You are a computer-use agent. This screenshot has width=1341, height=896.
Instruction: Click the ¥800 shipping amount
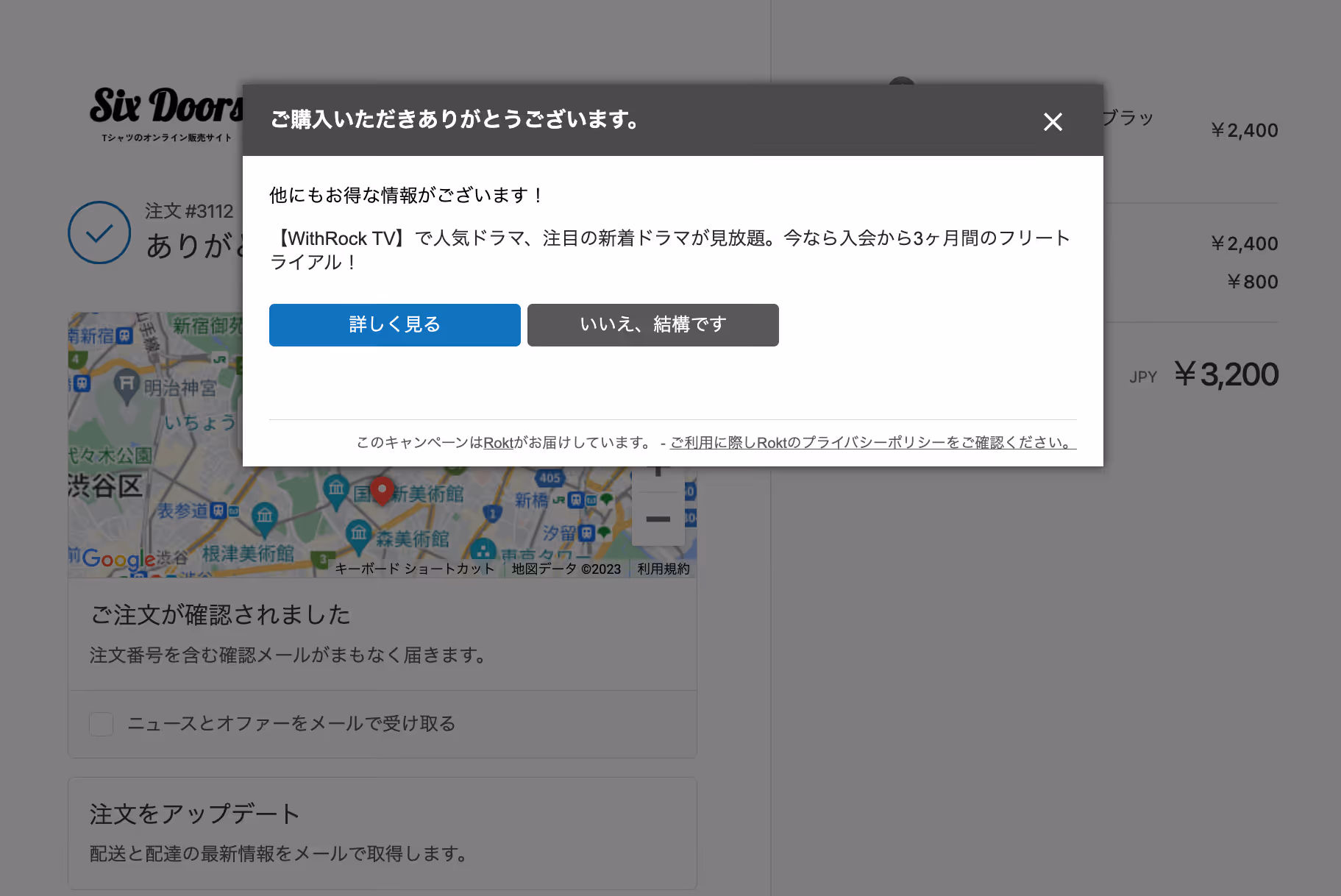click(x=1252, y=282)
